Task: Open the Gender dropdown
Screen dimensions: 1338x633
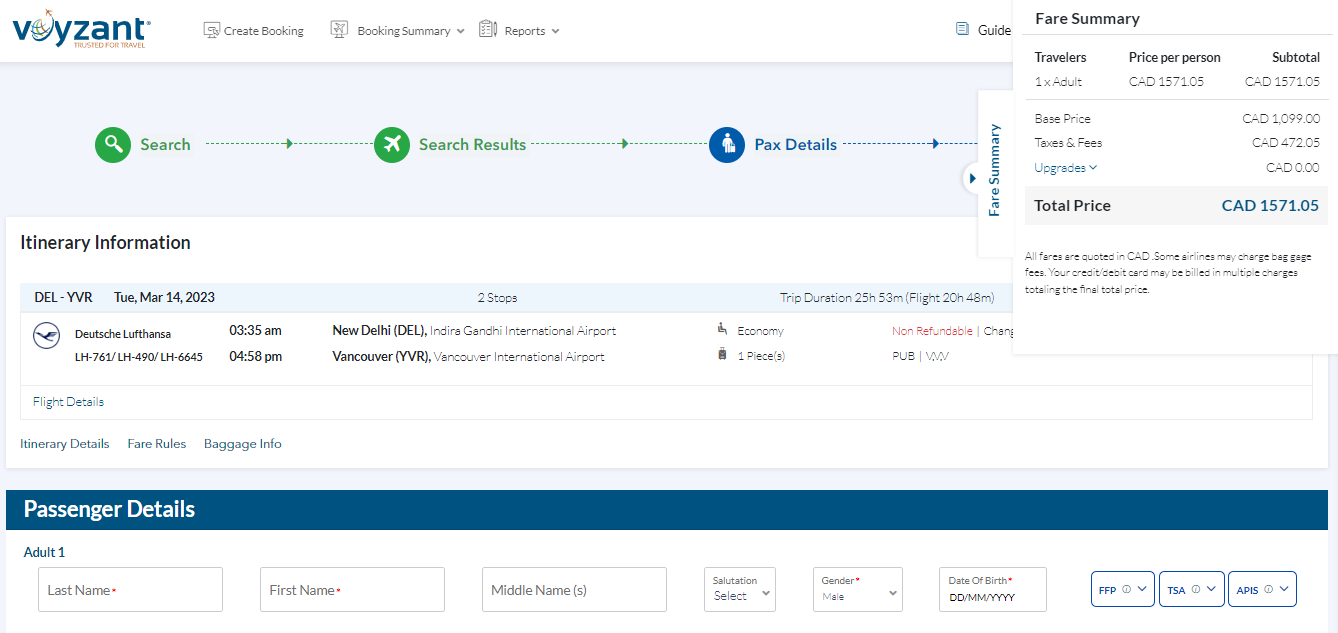Action: 857,590
